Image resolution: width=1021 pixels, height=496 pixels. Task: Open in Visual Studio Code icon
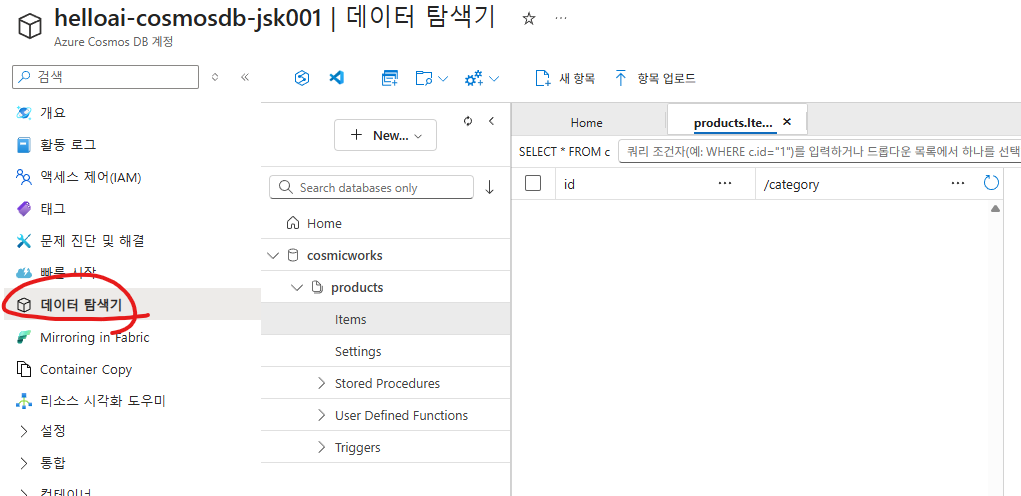point(336,78)
